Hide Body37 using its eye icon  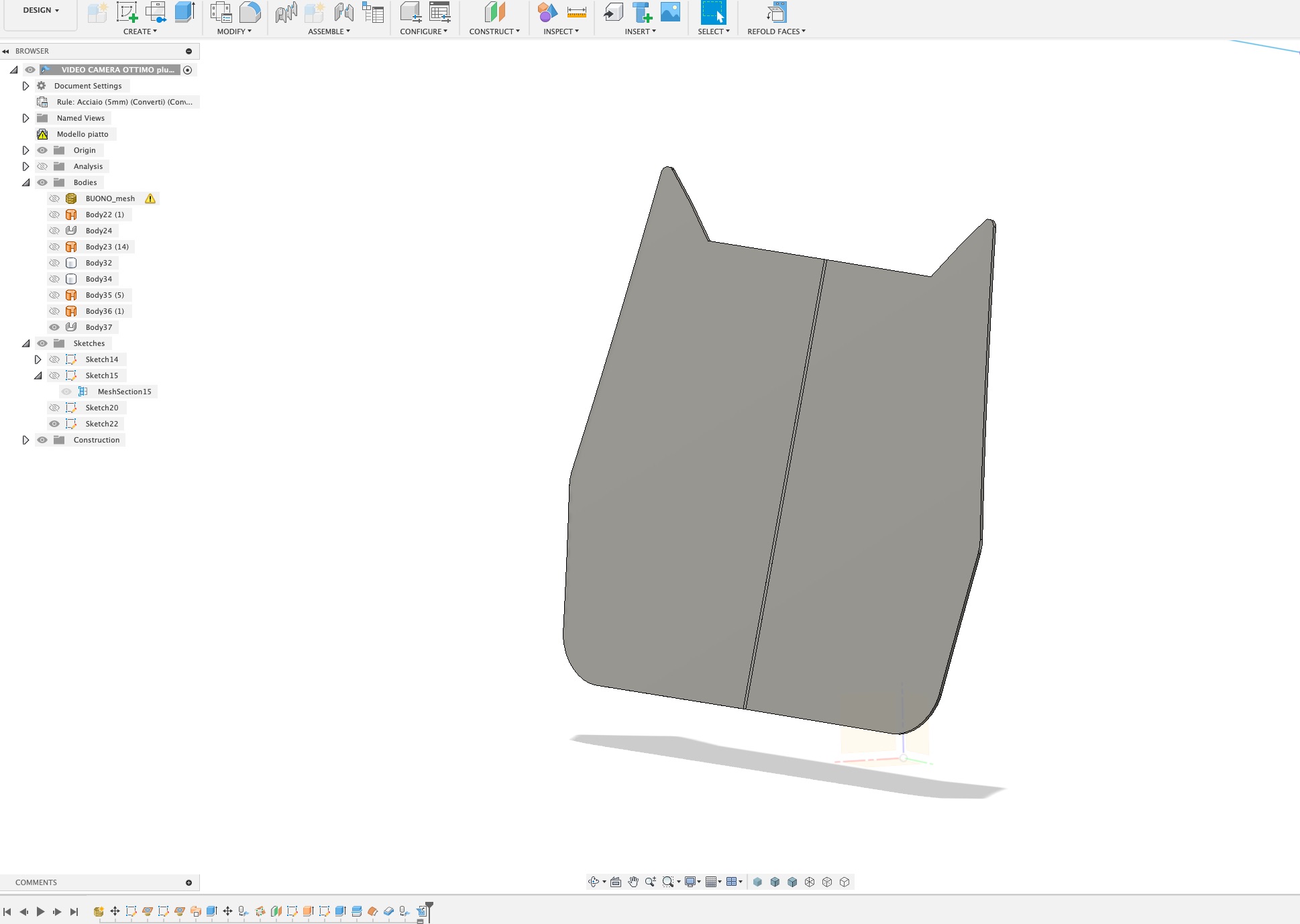click(x=54, y=327)
